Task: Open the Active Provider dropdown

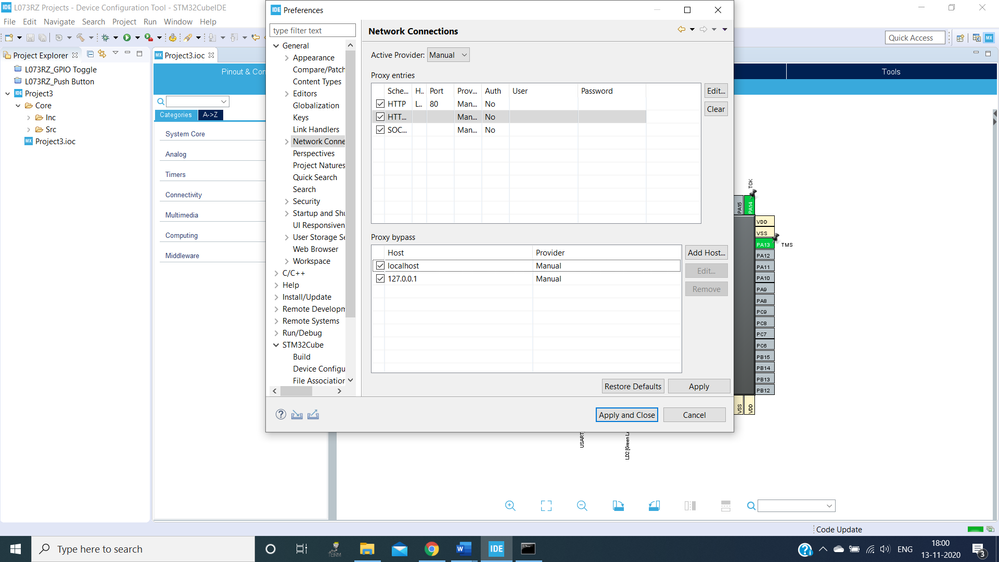Action: [448, 55]
